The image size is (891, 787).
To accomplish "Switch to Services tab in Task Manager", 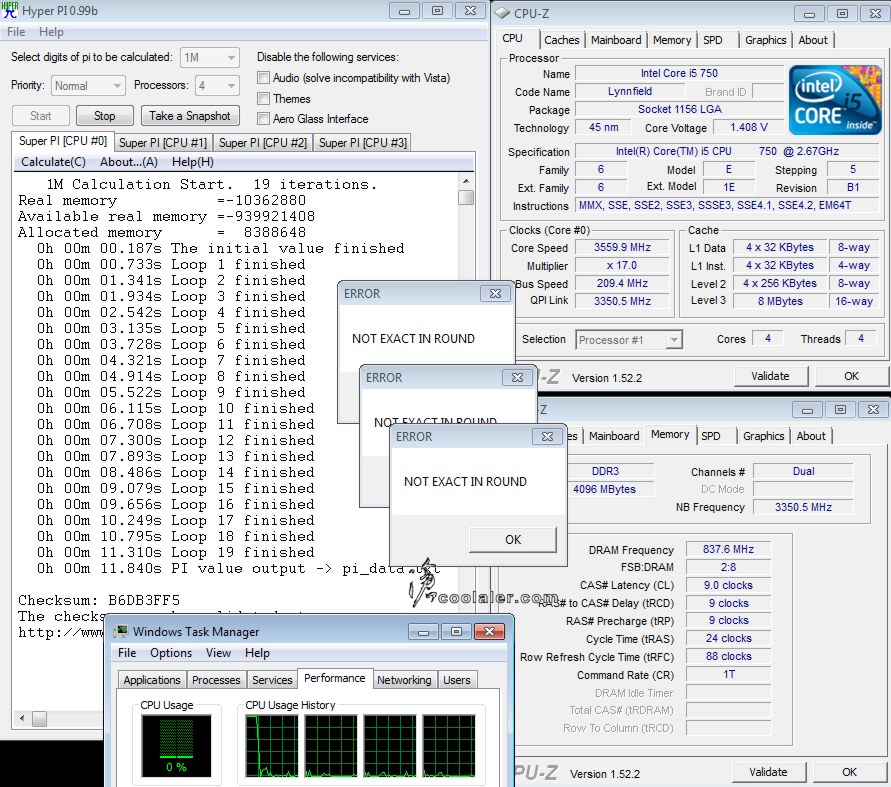I will pos(272,680).
